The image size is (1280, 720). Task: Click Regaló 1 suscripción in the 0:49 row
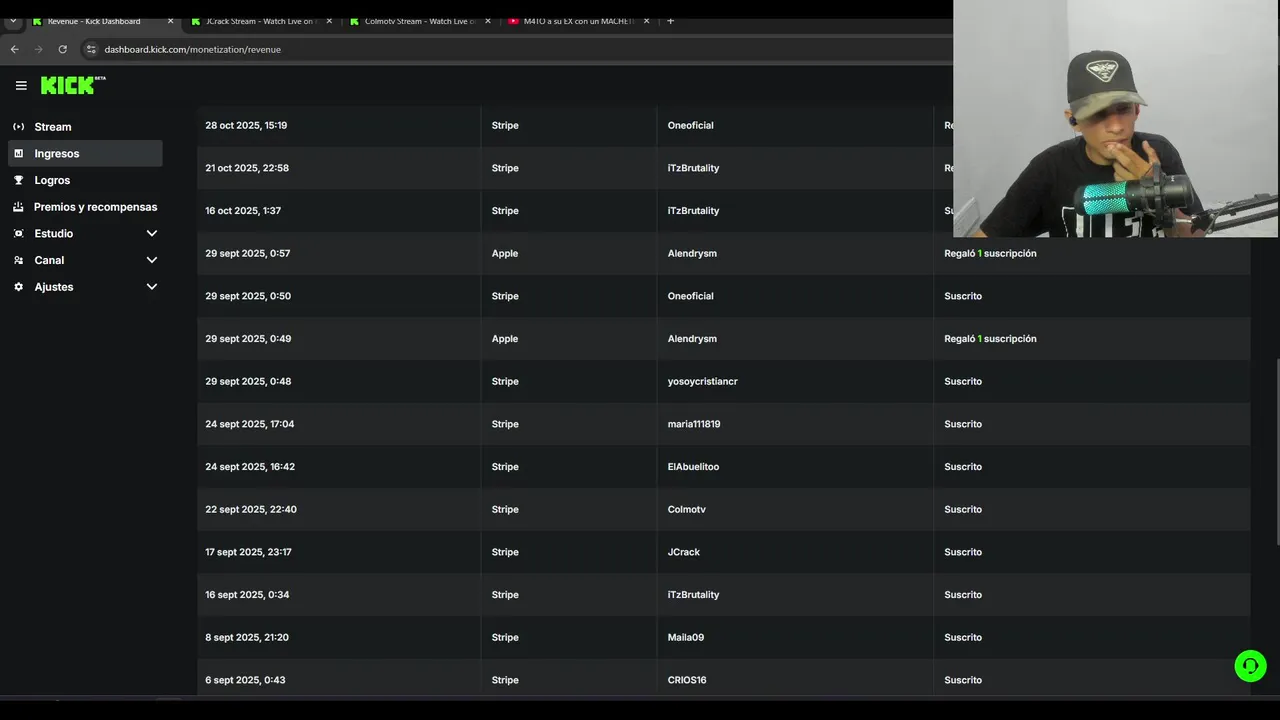pos(990,339)
